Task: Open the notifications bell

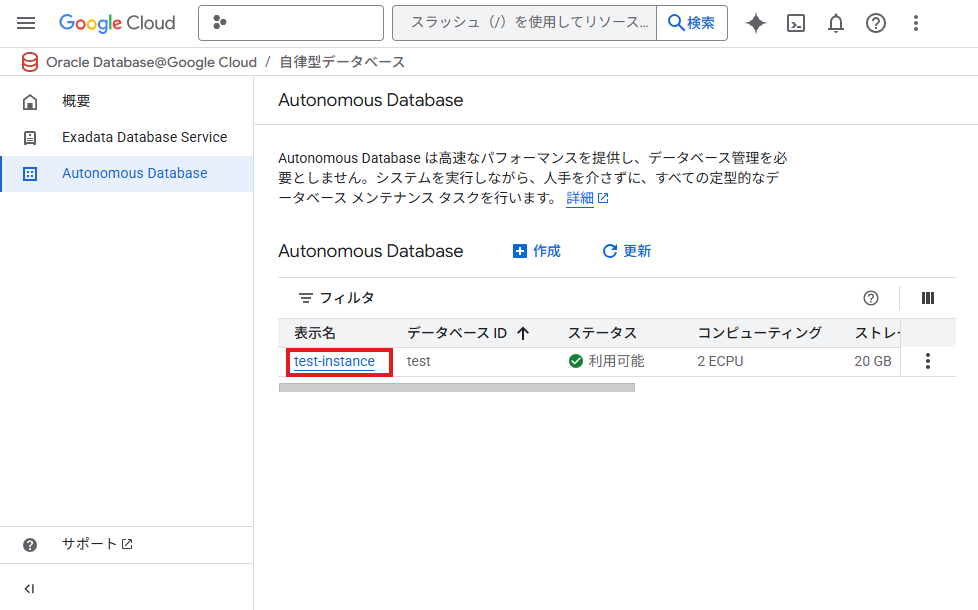Action: [x=836, y=23]
